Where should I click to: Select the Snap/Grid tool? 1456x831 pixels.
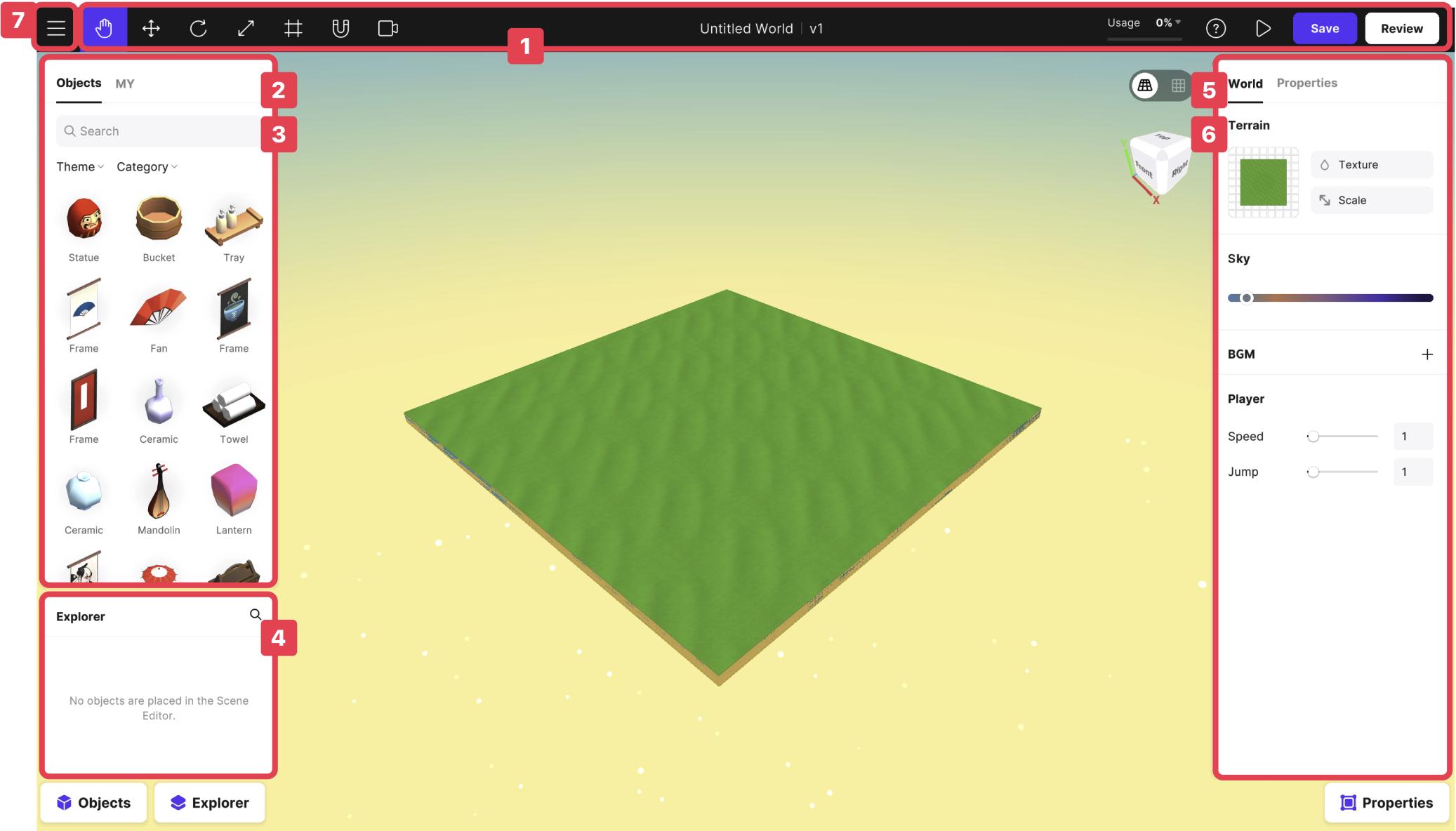click(294, 27)
